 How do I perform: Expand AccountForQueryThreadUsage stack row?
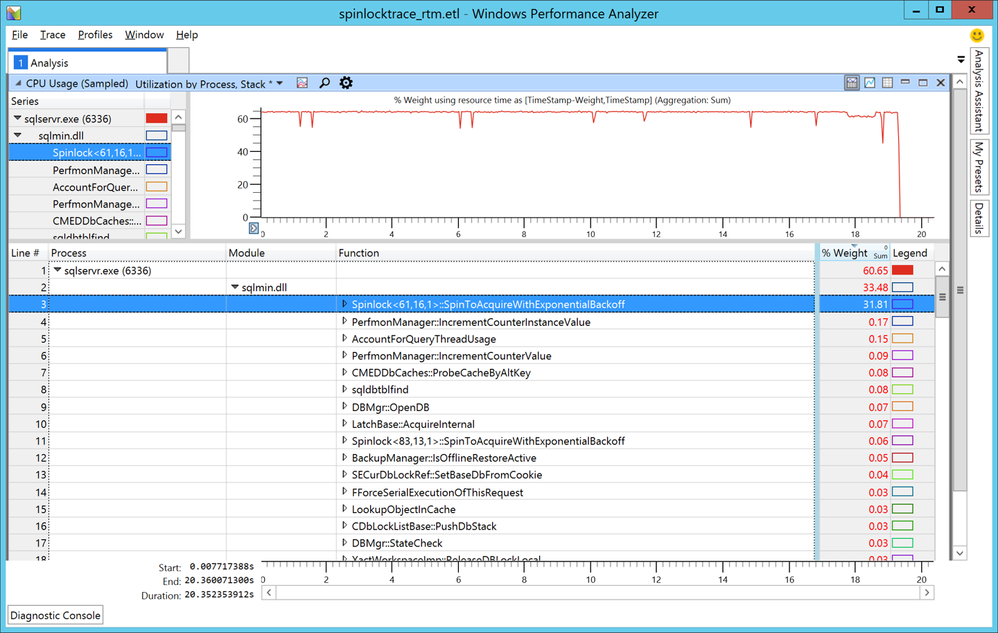(344, 339)
